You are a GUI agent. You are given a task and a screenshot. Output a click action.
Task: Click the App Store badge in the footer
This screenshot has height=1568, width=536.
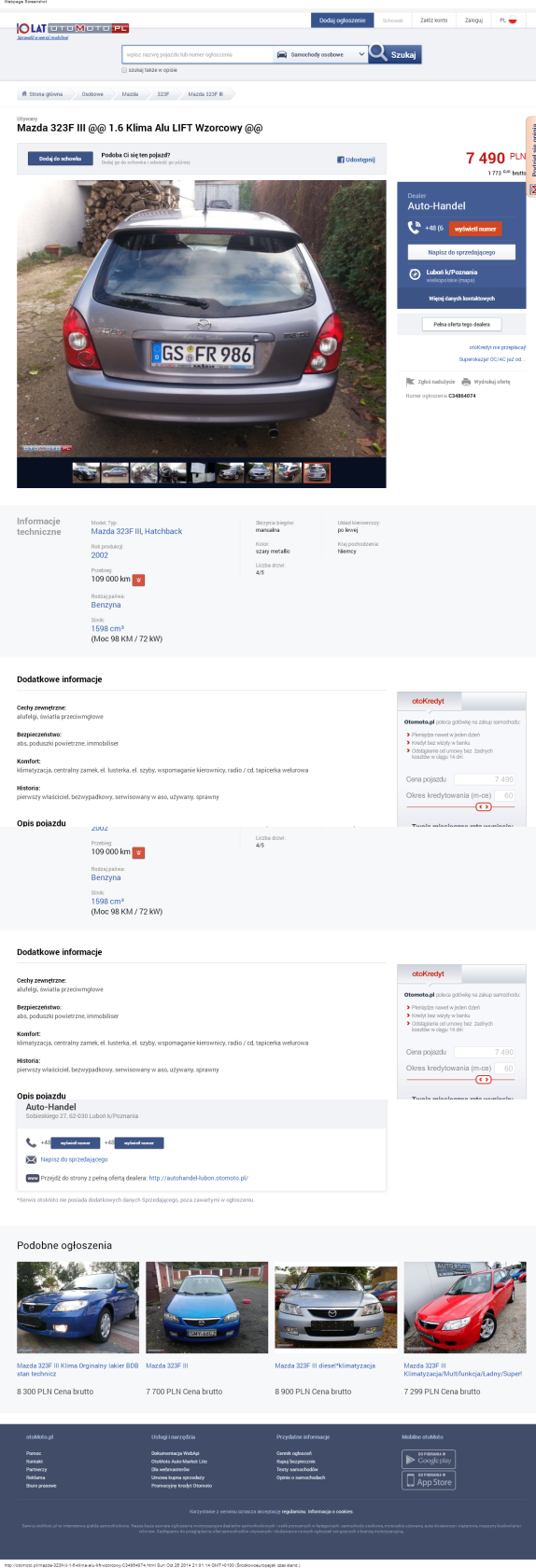pyautogui.click(x=428, y=1480)
